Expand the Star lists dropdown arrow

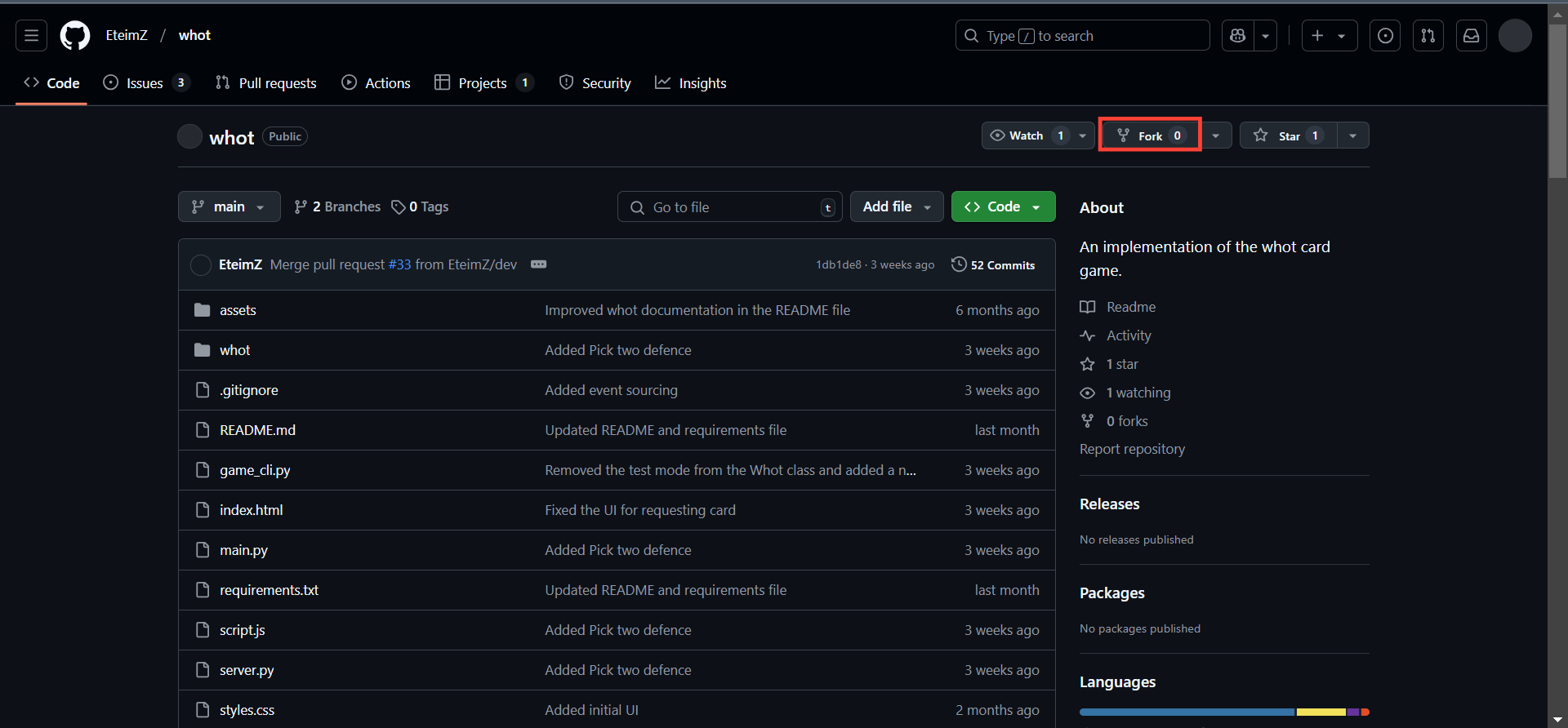[1353, 135]
